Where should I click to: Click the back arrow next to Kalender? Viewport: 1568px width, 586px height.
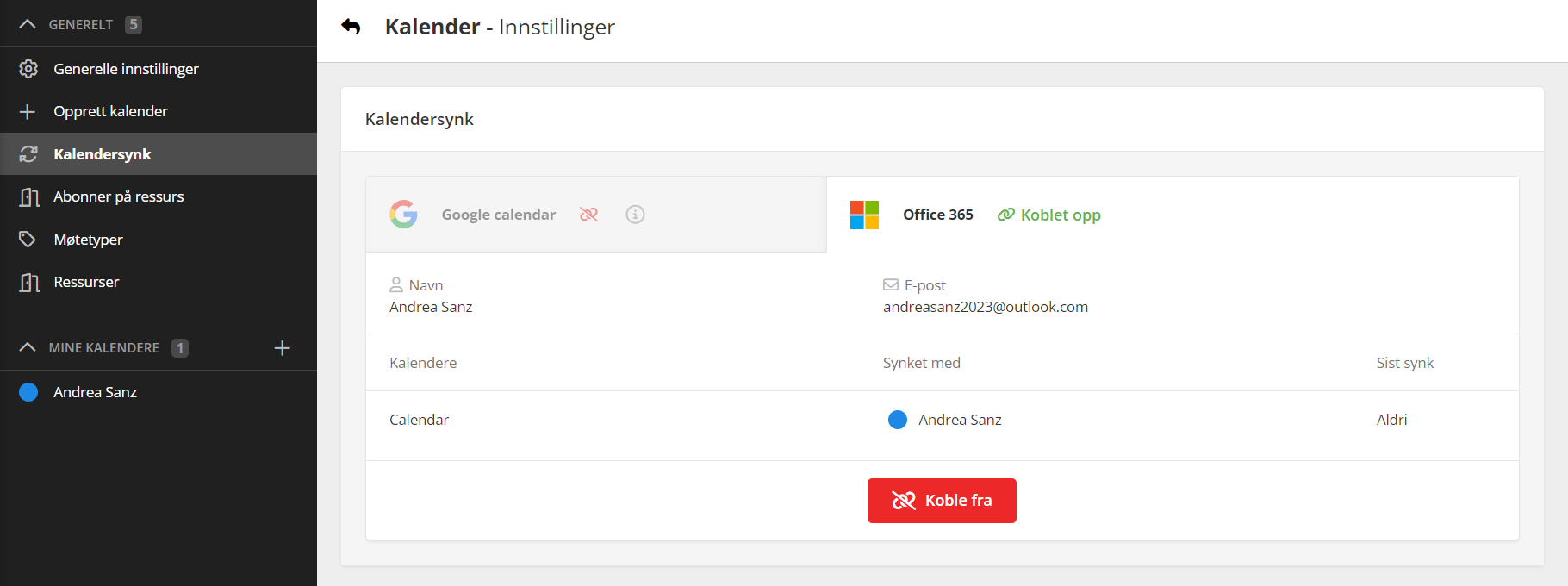(351, 27)
